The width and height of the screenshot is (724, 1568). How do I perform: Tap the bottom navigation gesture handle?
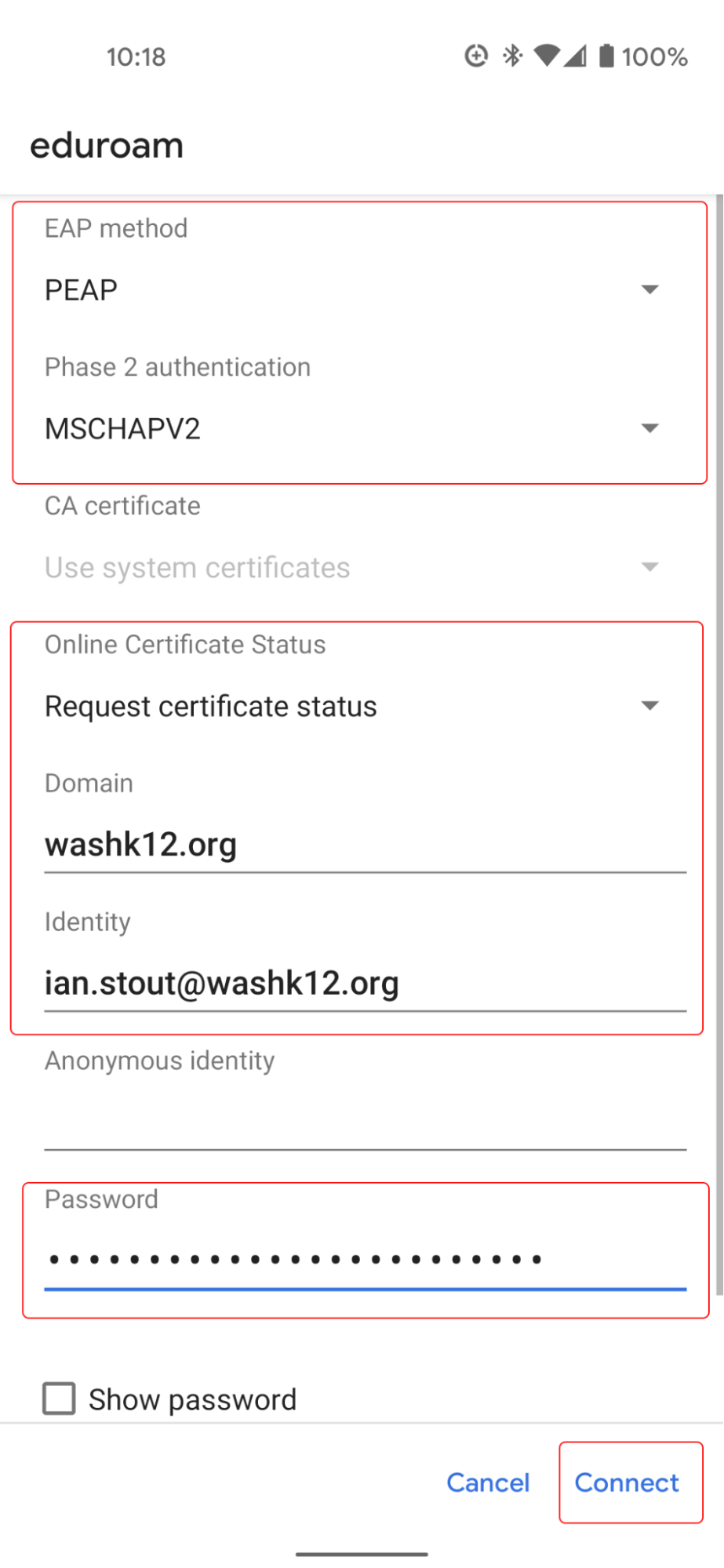pyautogui.click(x=362, y=1554)
